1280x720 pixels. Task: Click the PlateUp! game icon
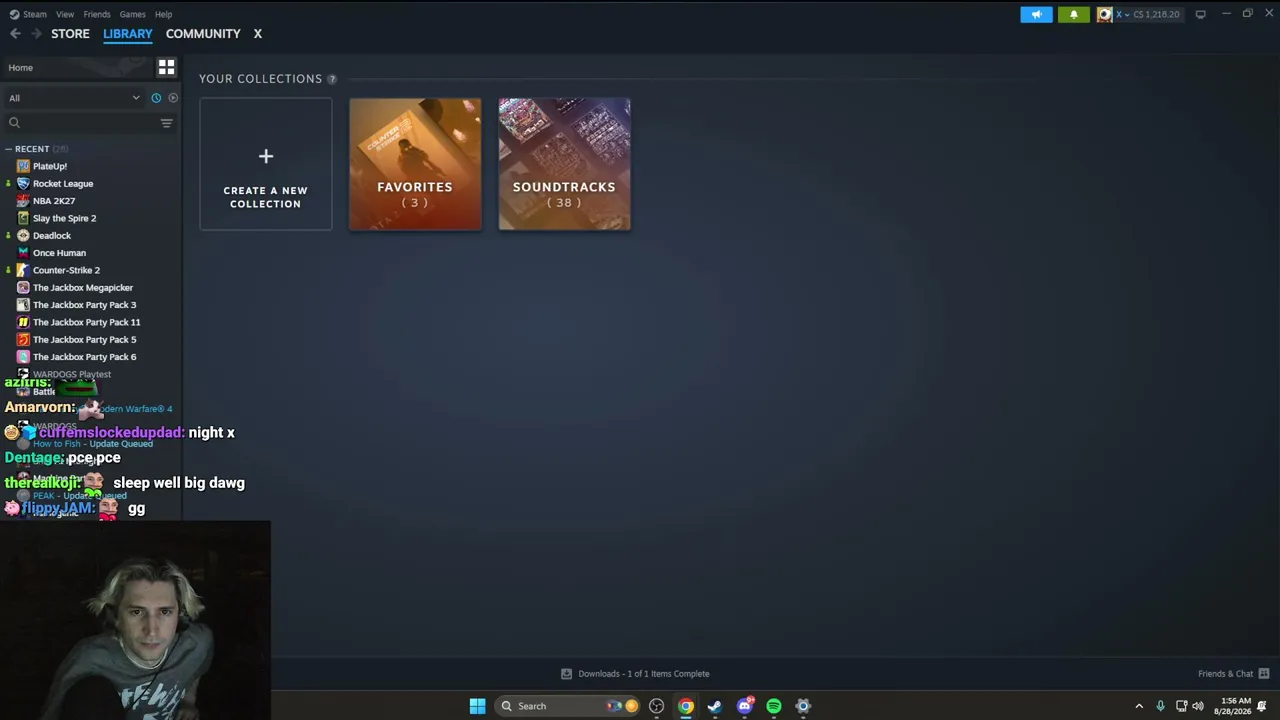coord(23,166)
